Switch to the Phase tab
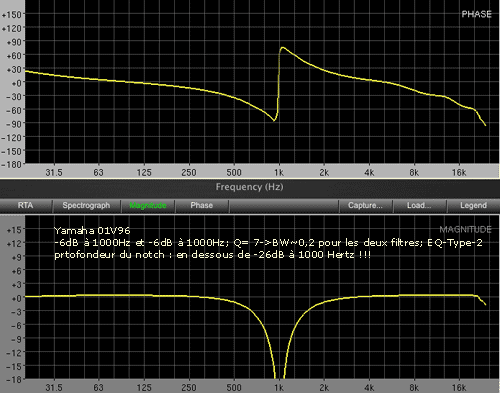This screenshot has height=393, width=500. 202,206
